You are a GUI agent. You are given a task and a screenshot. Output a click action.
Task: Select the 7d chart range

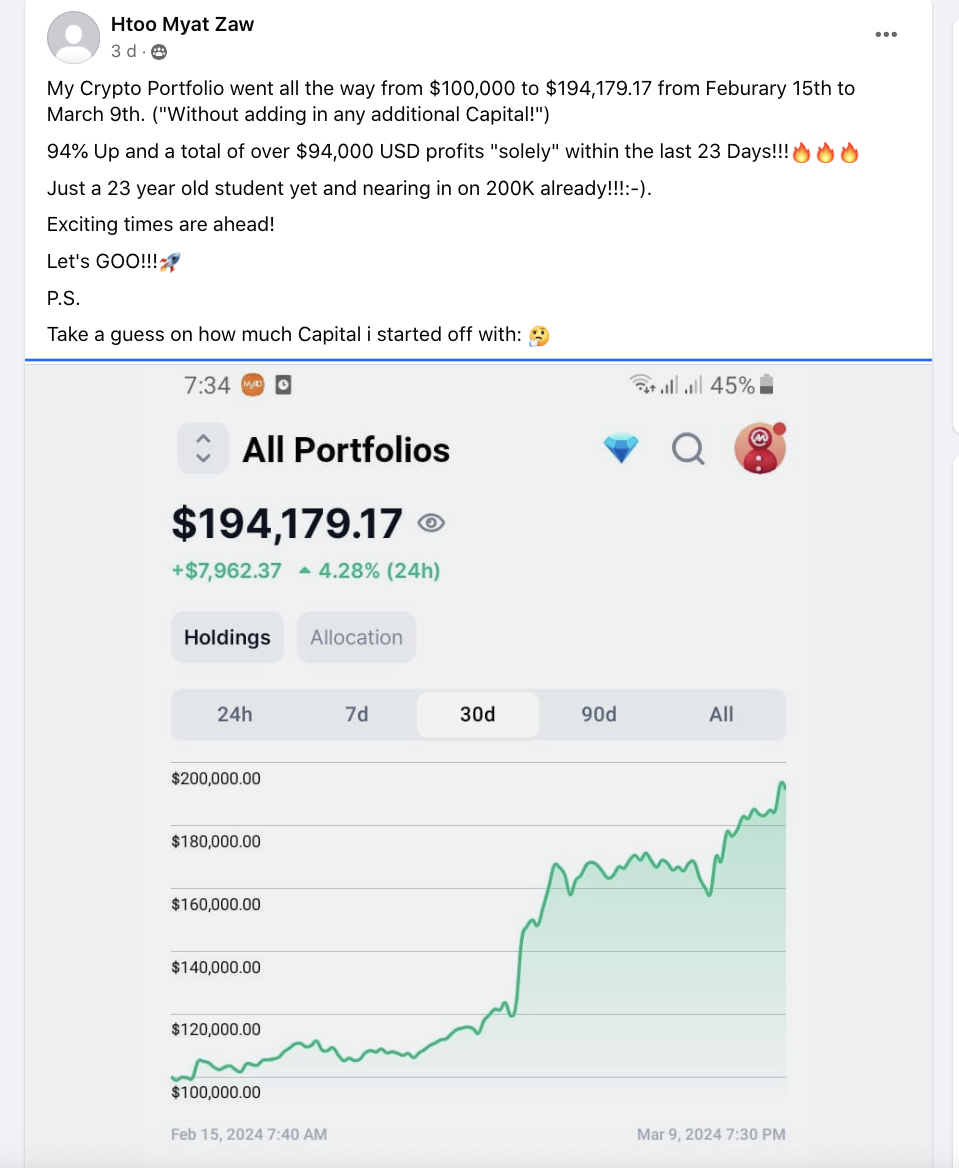[356, 714]
